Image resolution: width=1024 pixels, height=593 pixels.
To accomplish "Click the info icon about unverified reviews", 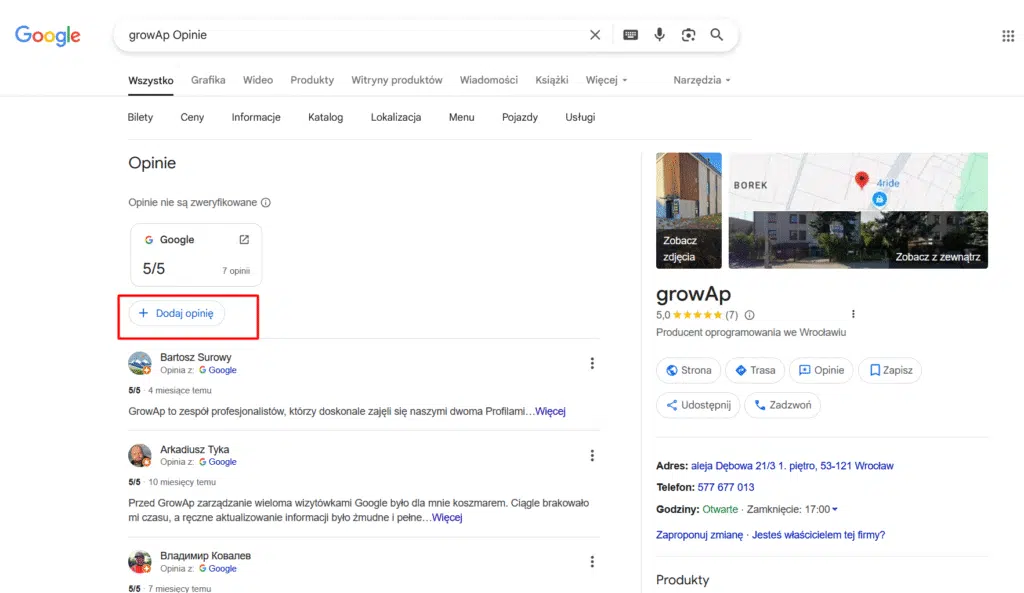I will 264,202.
